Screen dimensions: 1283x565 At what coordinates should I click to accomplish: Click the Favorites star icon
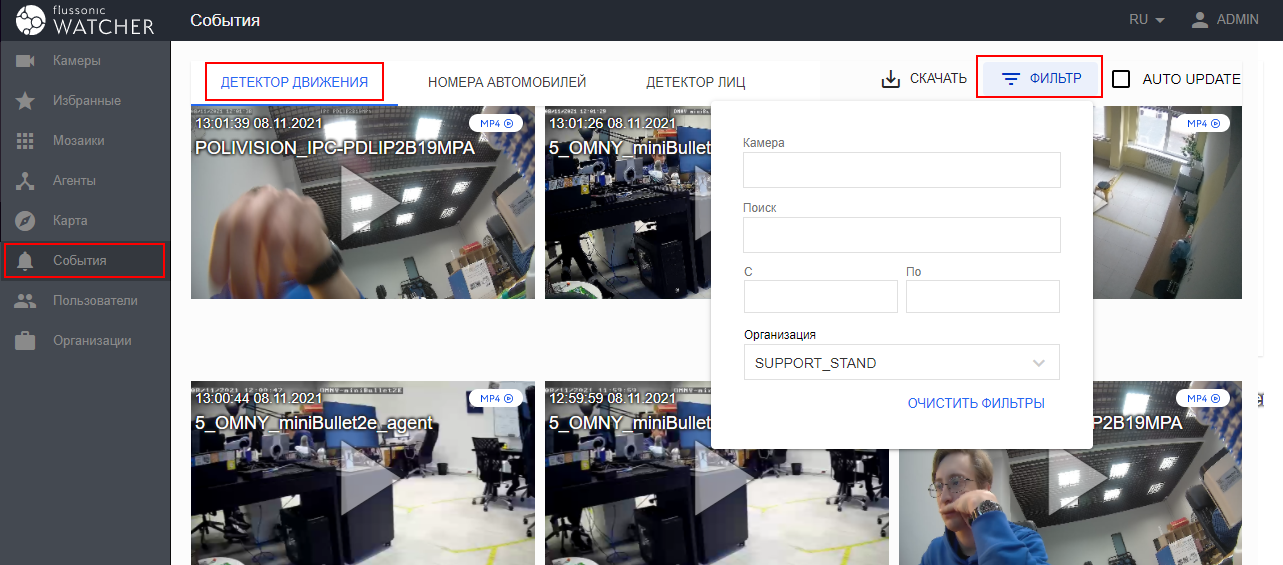pyautogui.click(x=26, y=101)
